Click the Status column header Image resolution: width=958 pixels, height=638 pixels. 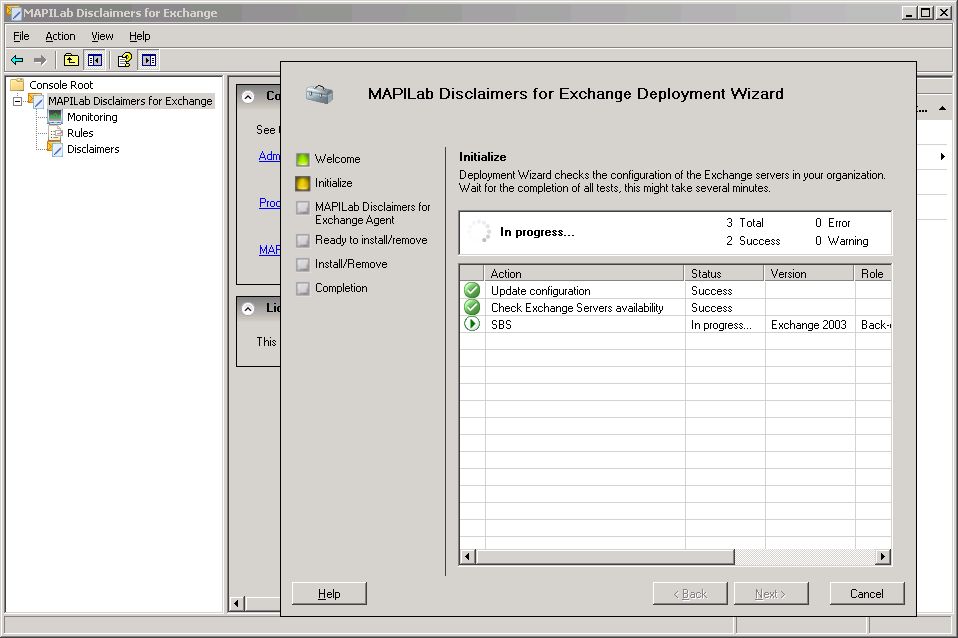pyautogui.click(x=725, y=273)
